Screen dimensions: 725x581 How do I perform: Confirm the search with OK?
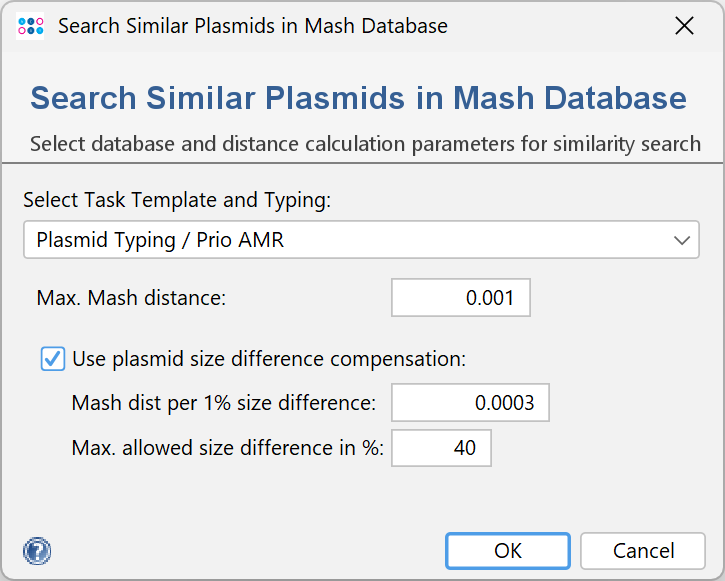coord(508,551)
